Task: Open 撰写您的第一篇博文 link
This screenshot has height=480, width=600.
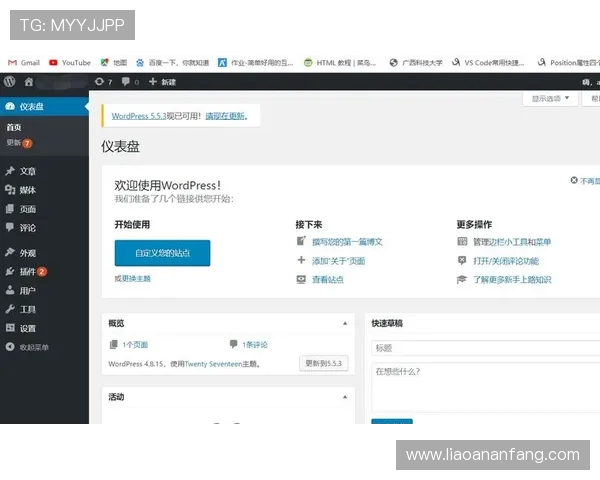Action: 347,242
